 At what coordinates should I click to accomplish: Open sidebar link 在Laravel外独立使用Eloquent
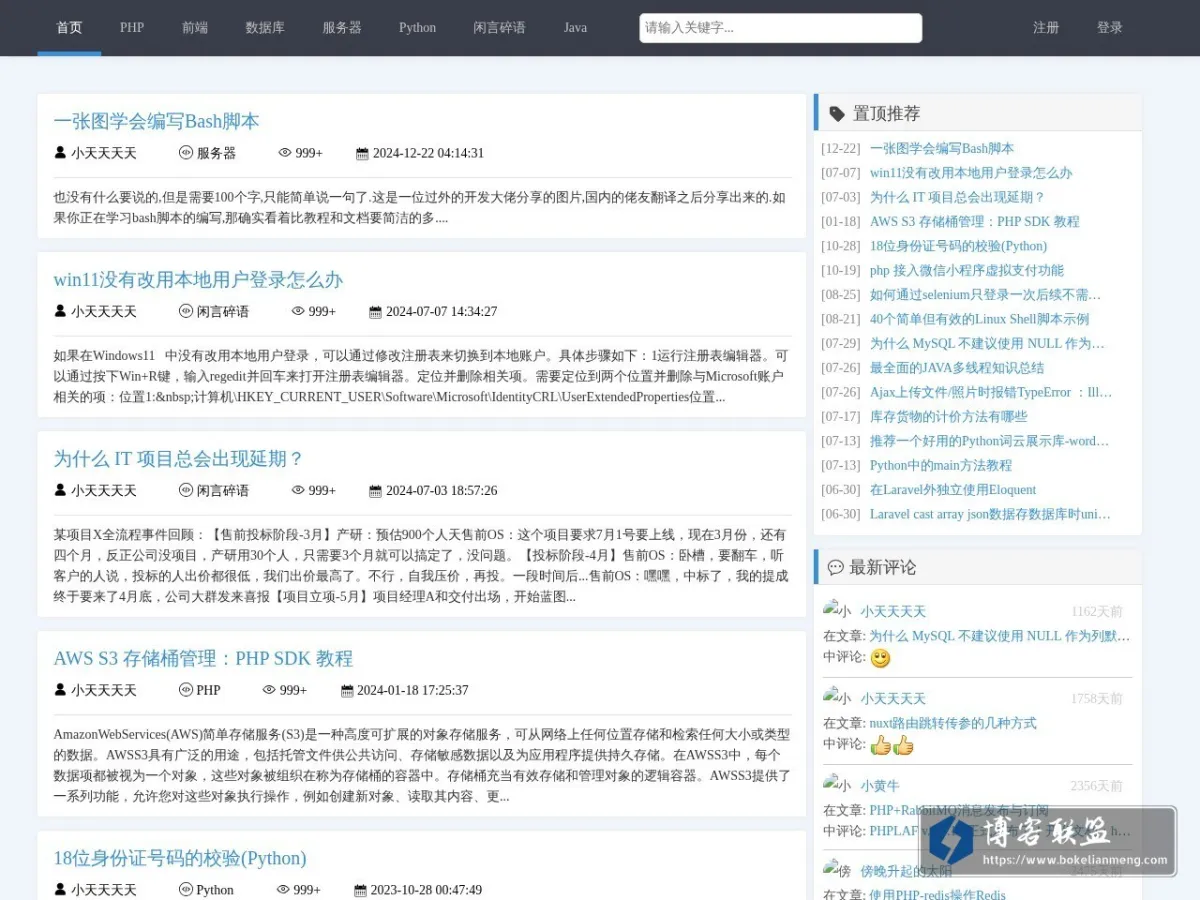click(953, 490)
